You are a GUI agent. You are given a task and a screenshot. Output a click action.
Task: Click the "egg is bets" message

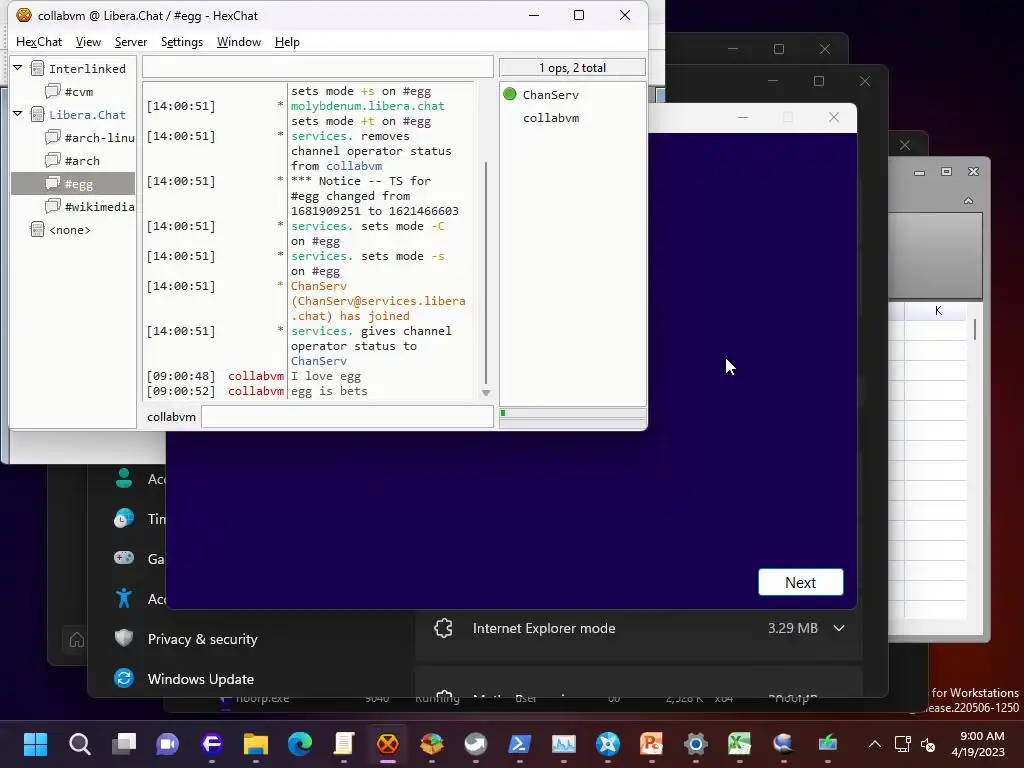329,391
